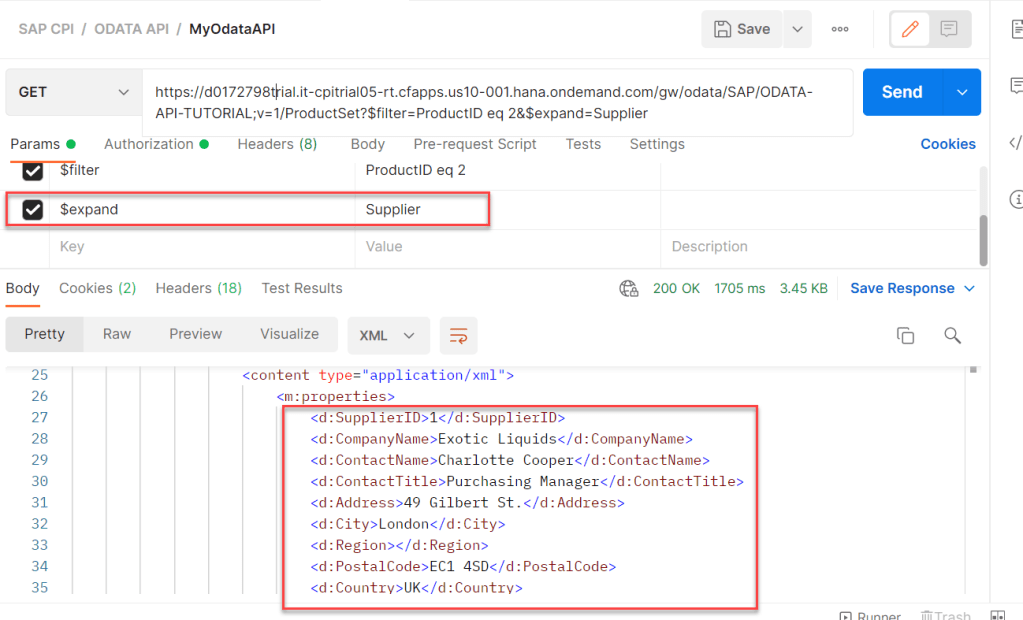Uncheck the $filter parameter checkbox
The width and height of the screenshot is (1023, 620).
pyautogui.click(x=33, y=171)
